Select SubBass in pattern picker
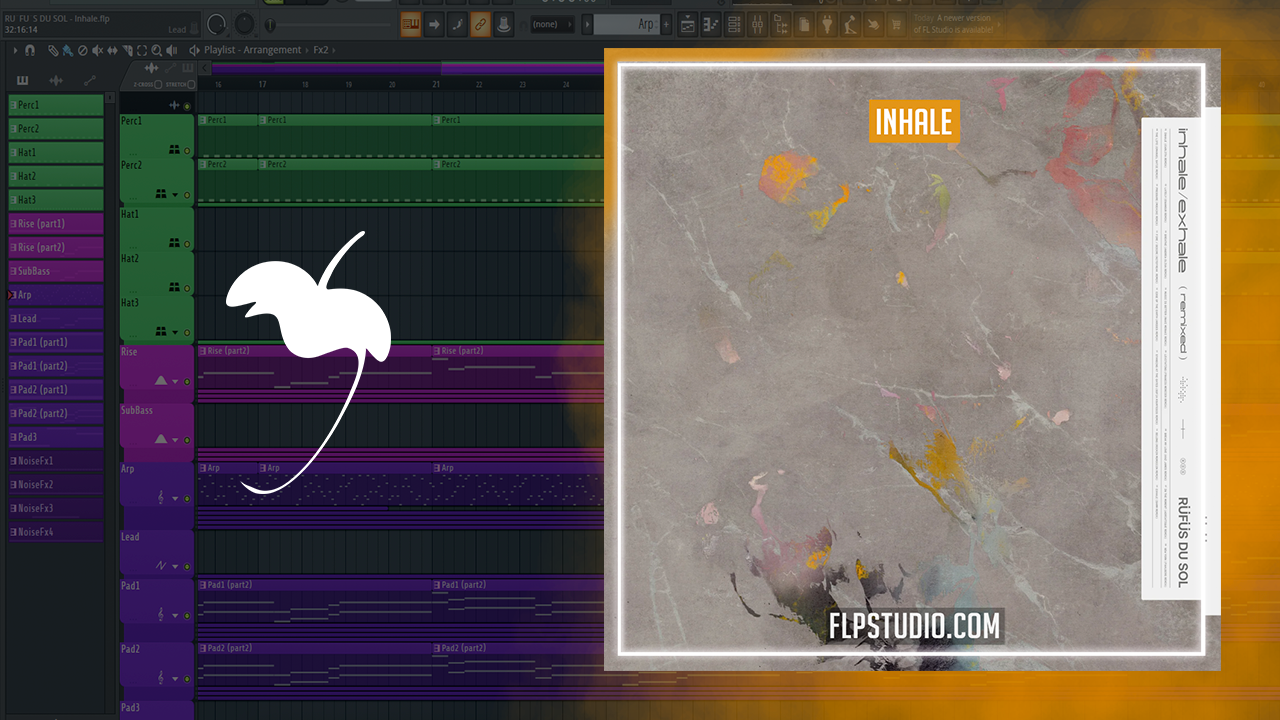The image size is (1280, 720). 56,271
